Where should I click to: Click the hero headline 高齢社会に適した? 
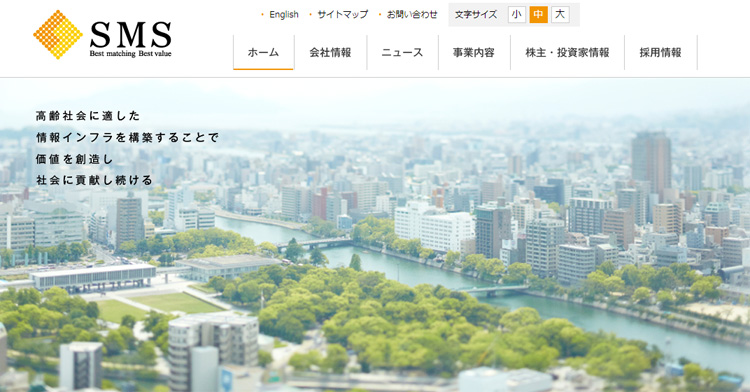[88, 116]
